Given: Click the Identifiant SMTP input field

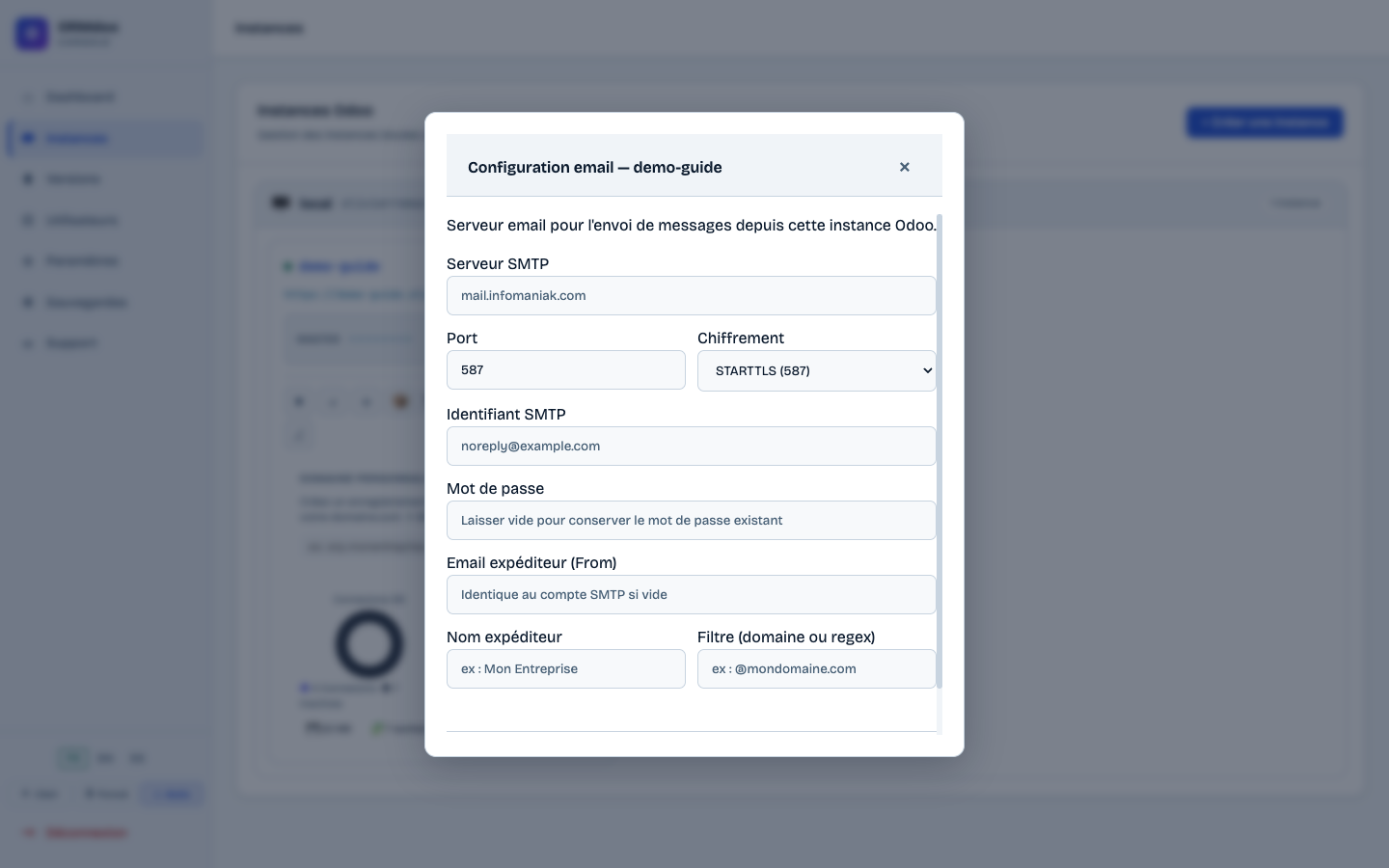Looking at the screenshot, I should click(691, 446).
